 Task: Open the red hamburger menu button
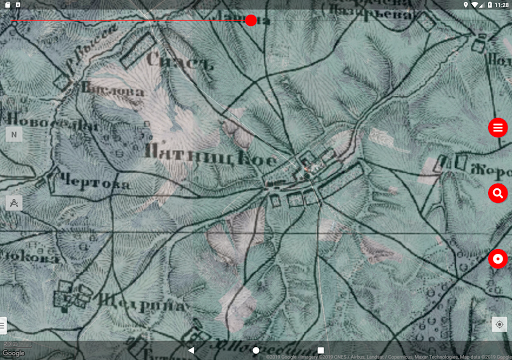tap(498, 128)
